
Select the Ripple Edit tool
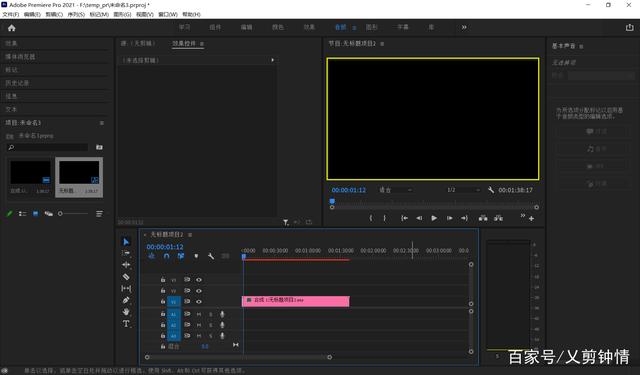[126, 264]
